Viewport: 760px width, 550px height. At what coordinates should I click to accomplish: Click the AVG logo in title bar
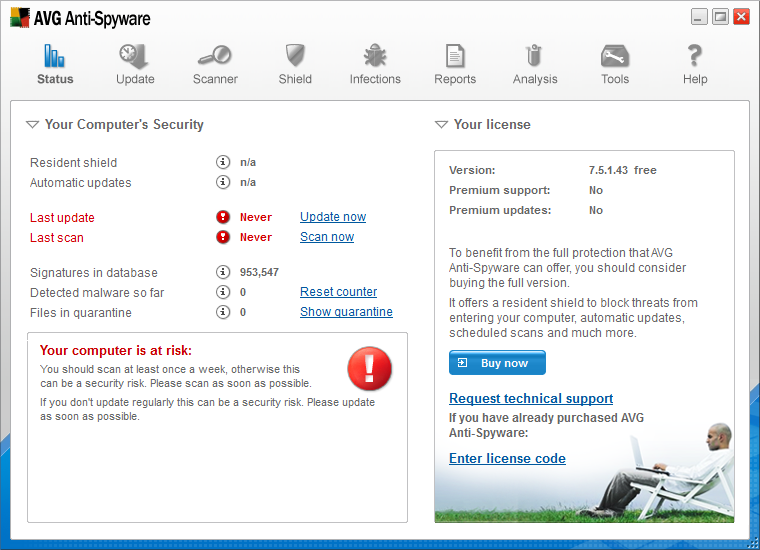click(20, 17)
